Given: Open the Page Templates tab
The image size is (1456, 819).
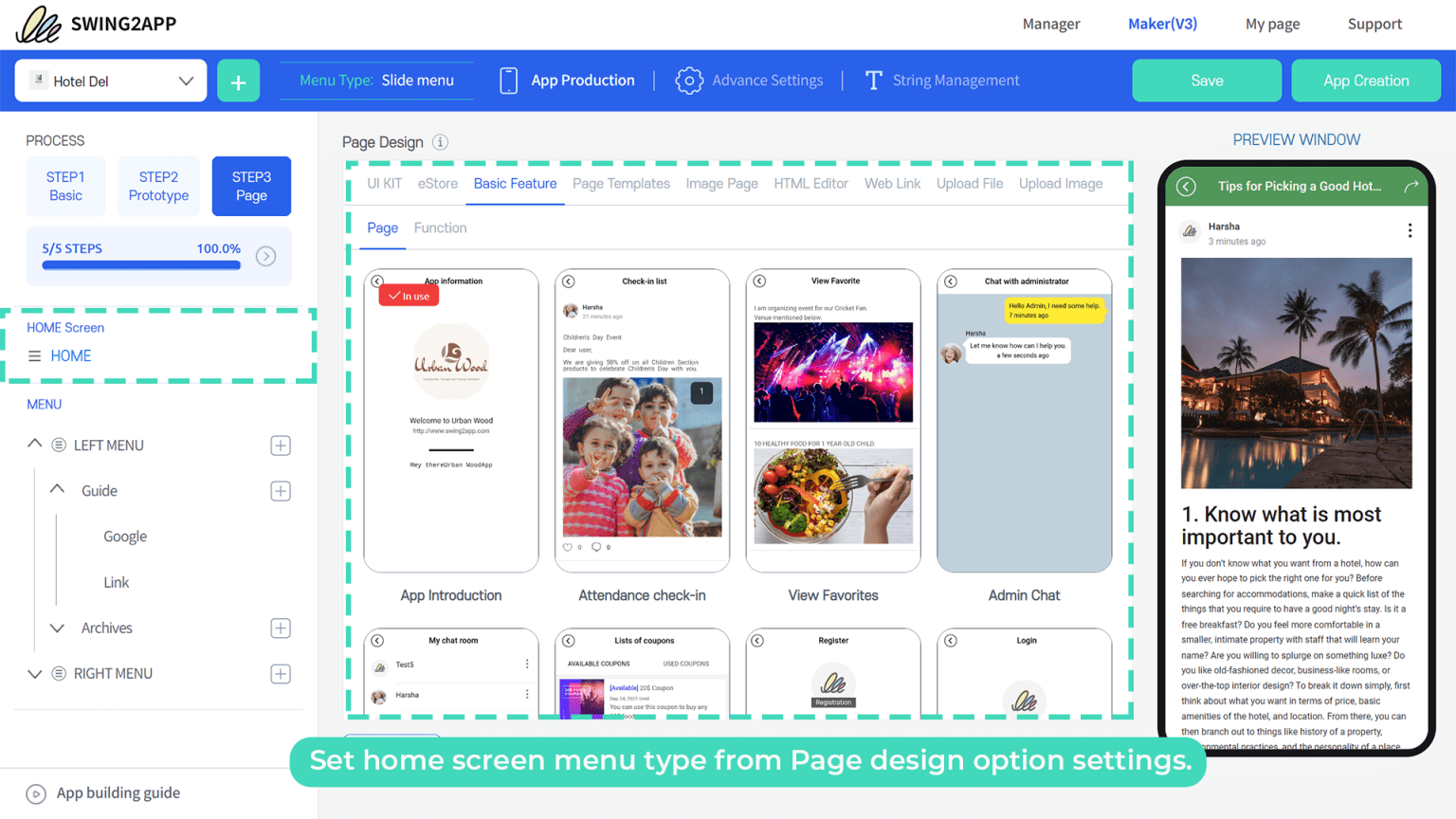Looking at the screenshot, I should [621, 183].
